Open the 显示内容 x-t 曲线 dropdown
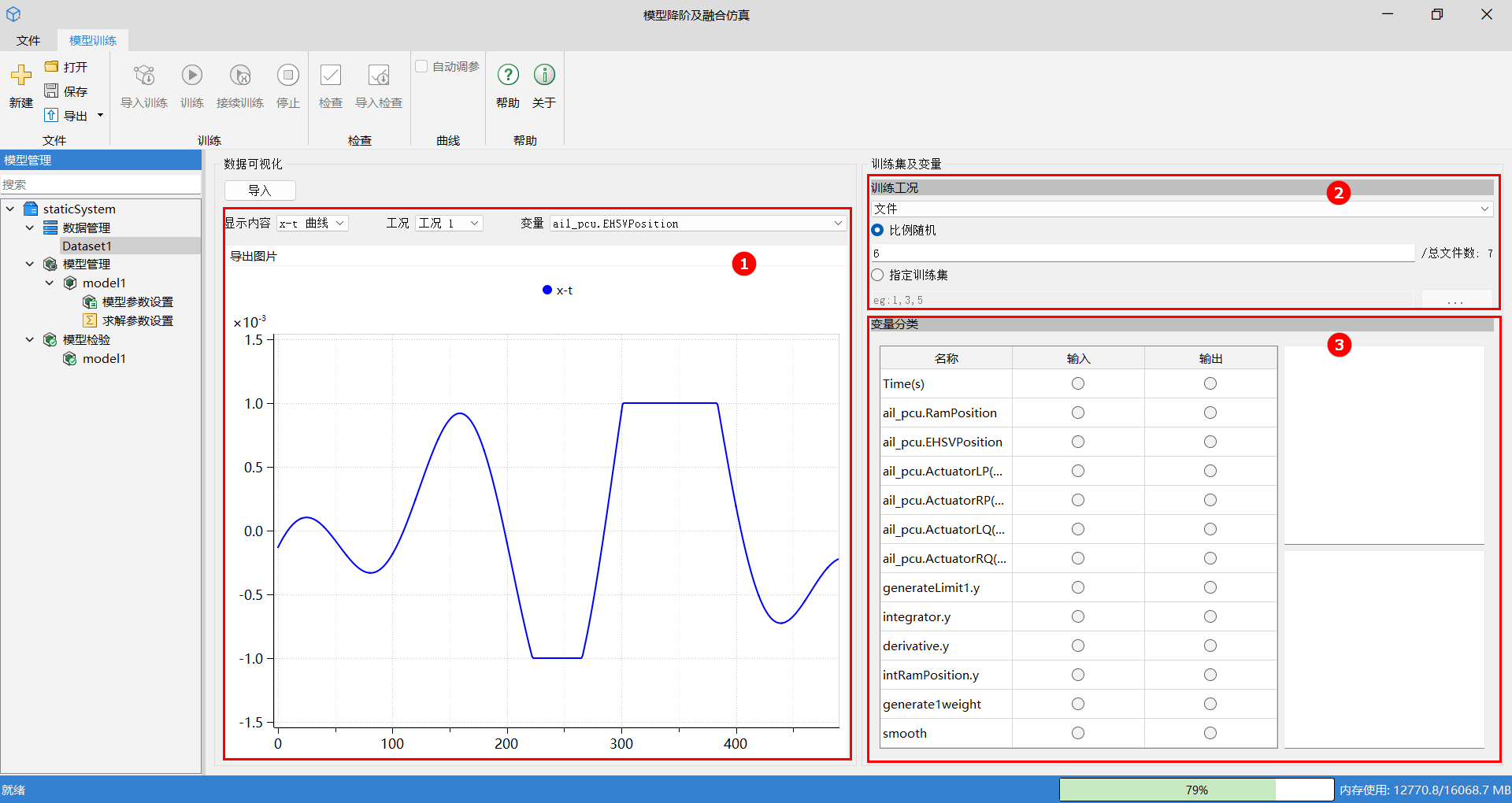Viewport: 1512px width, 803px height. point(312,224)
